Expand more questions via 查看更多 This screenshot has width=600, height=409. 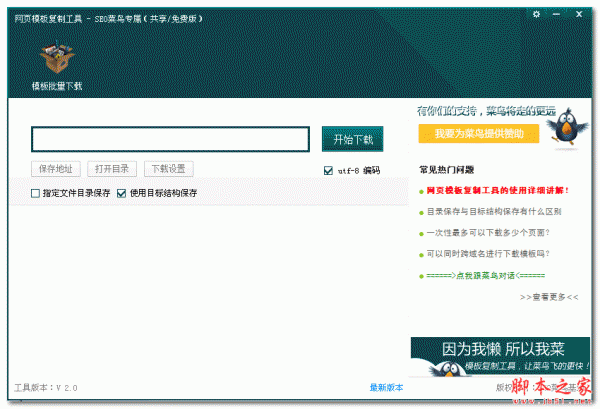(x=549, y=297)
